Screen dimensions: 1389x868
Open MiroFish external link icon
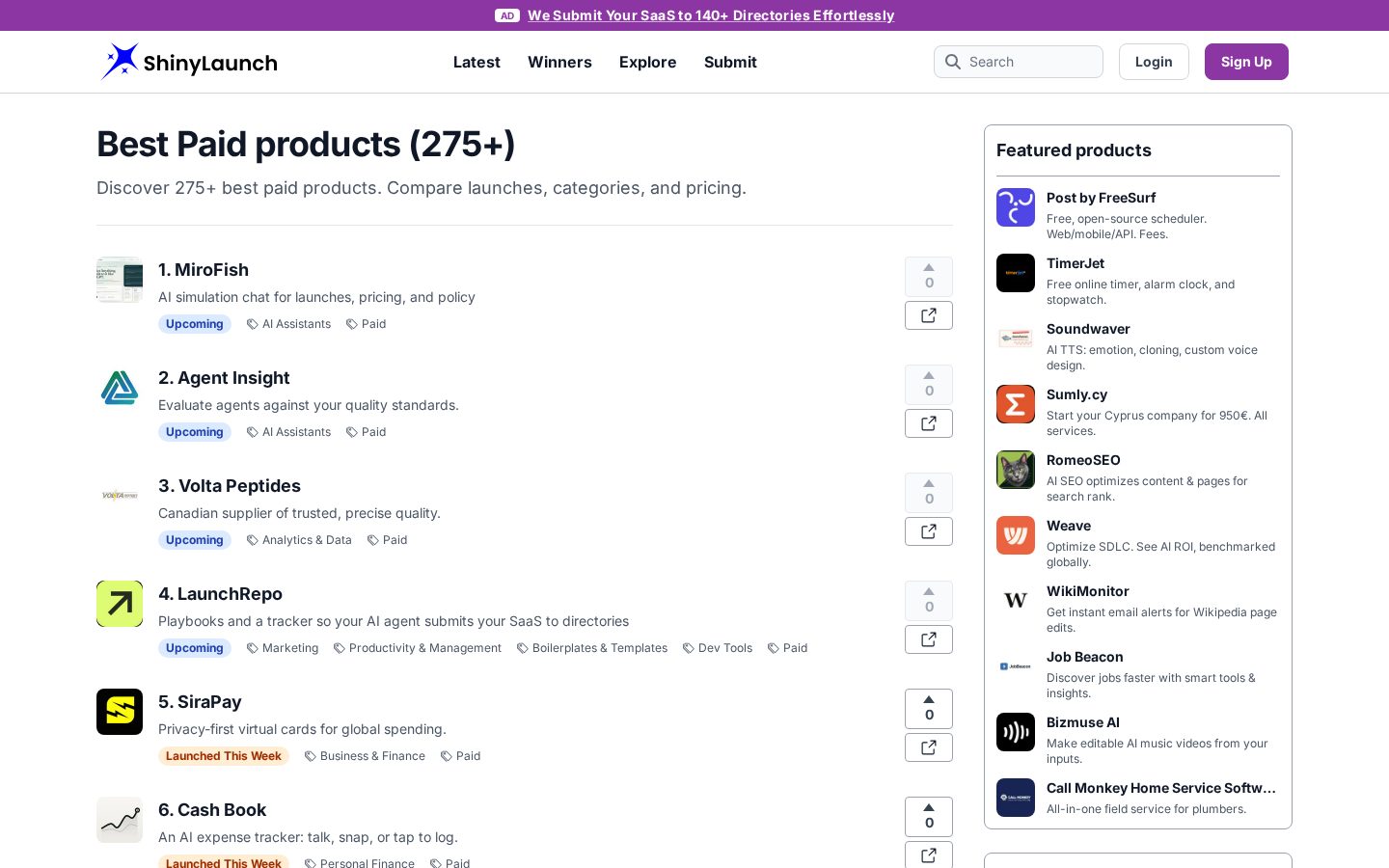coord(929,315)
